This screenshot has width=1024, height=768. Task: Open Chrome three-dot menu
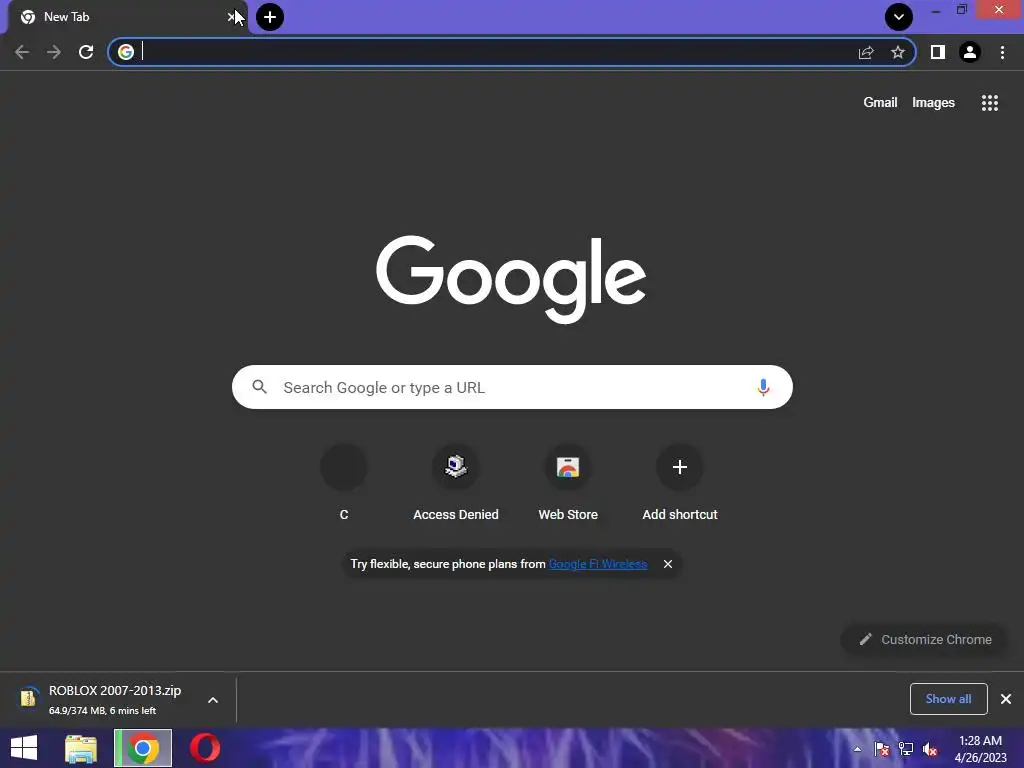(x=1002, y=52)
